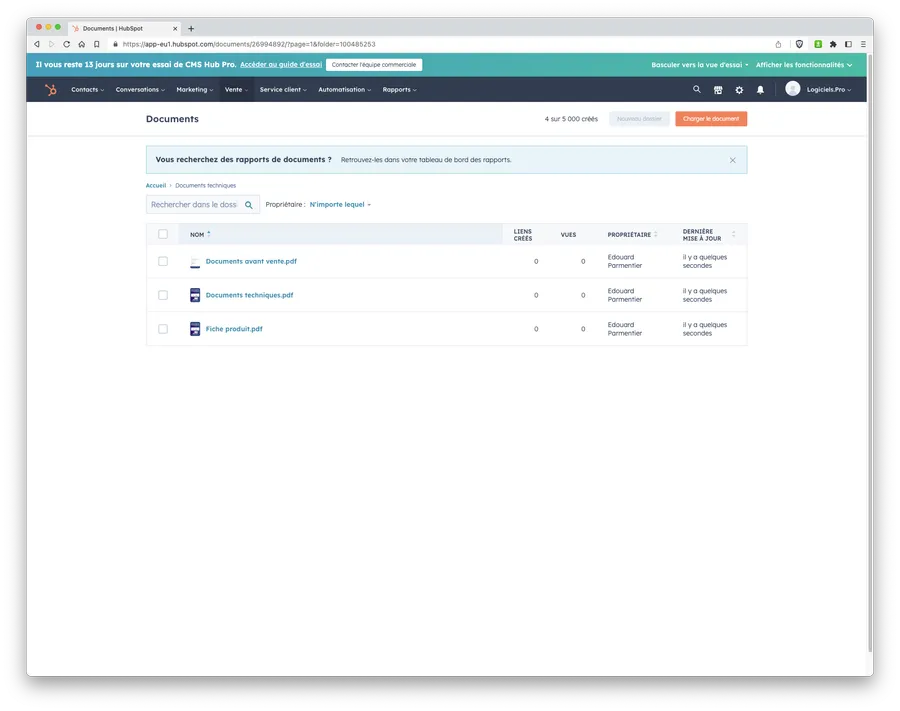Tick the checkbox for Documents avant vente.pdf
This screenshot has width=900, height=711.
163,261
